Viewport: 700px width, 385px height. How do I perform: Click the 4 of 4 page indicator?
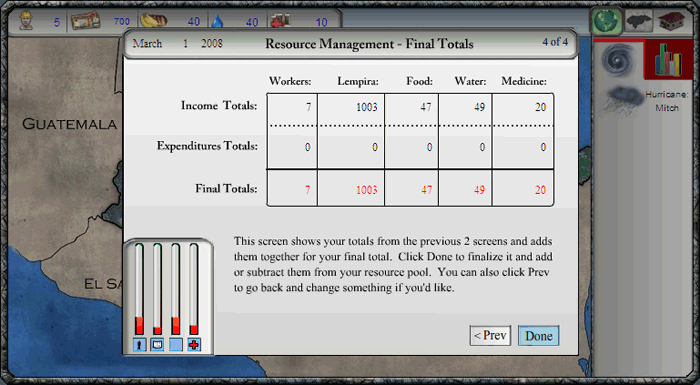[555, 42]
